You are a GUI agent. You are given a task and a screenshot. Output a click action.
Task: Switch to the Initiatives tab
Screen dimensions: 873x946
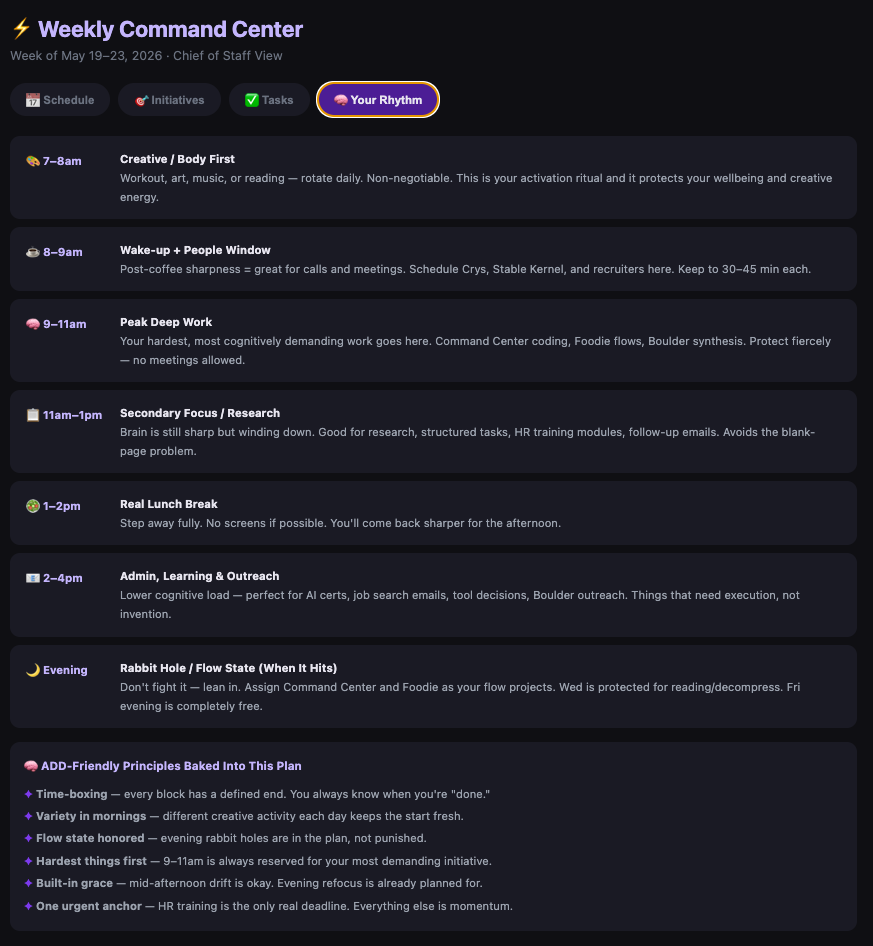(170, 100)
